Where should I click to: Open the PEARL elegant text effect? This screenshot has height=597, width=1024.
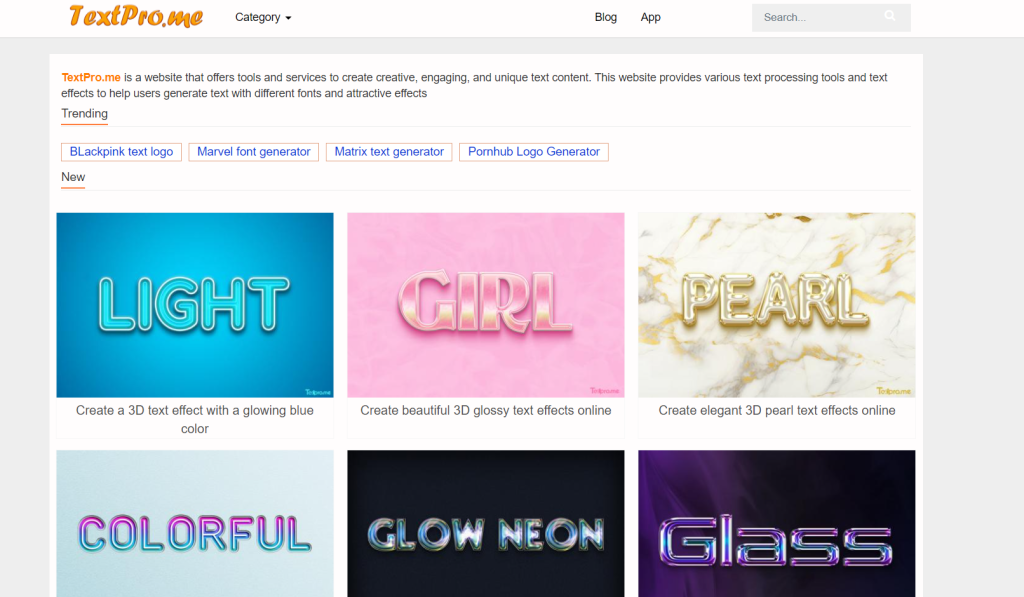(776, 304)
